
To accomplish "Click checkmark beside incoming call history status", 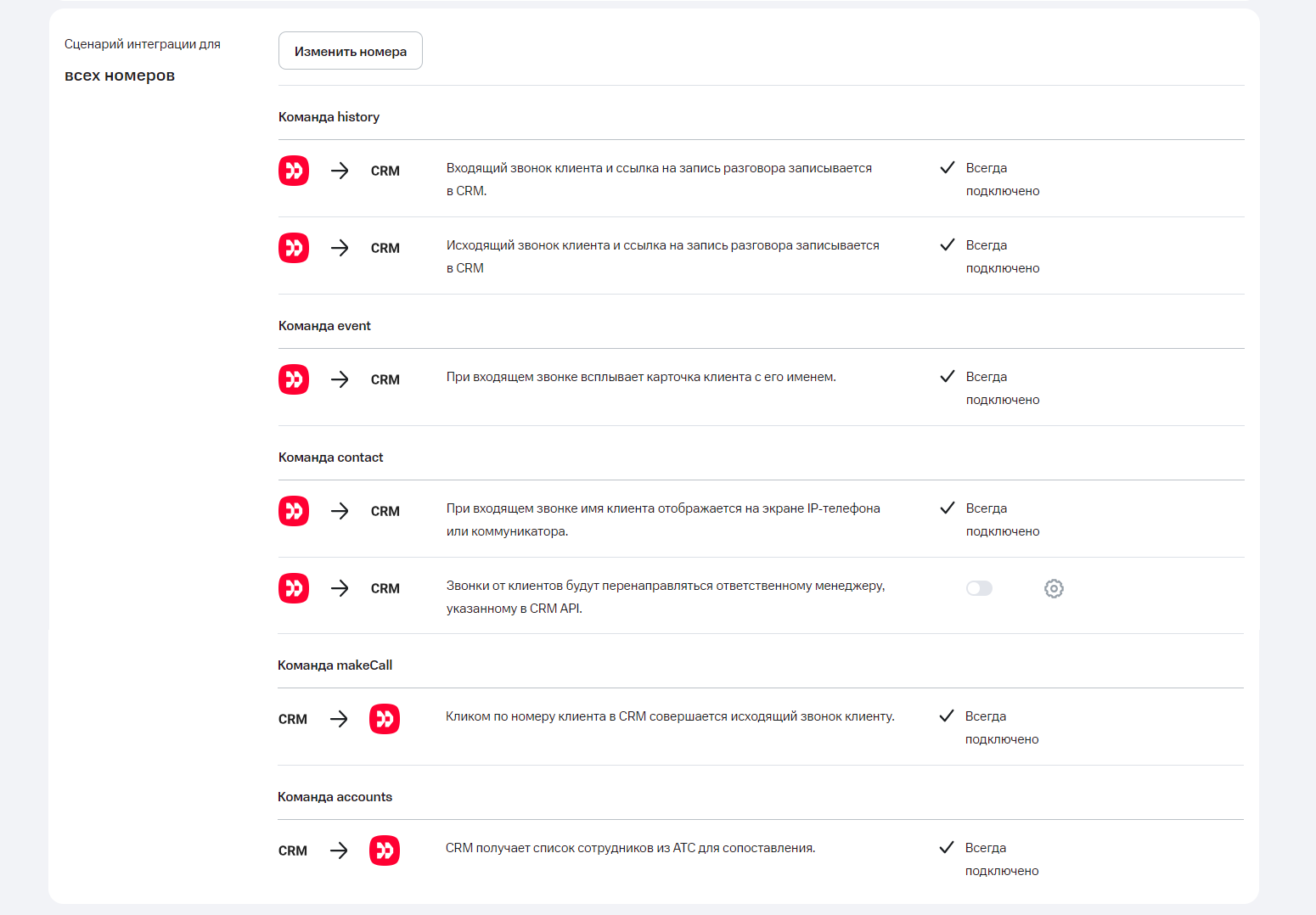I will click(948, 168).
